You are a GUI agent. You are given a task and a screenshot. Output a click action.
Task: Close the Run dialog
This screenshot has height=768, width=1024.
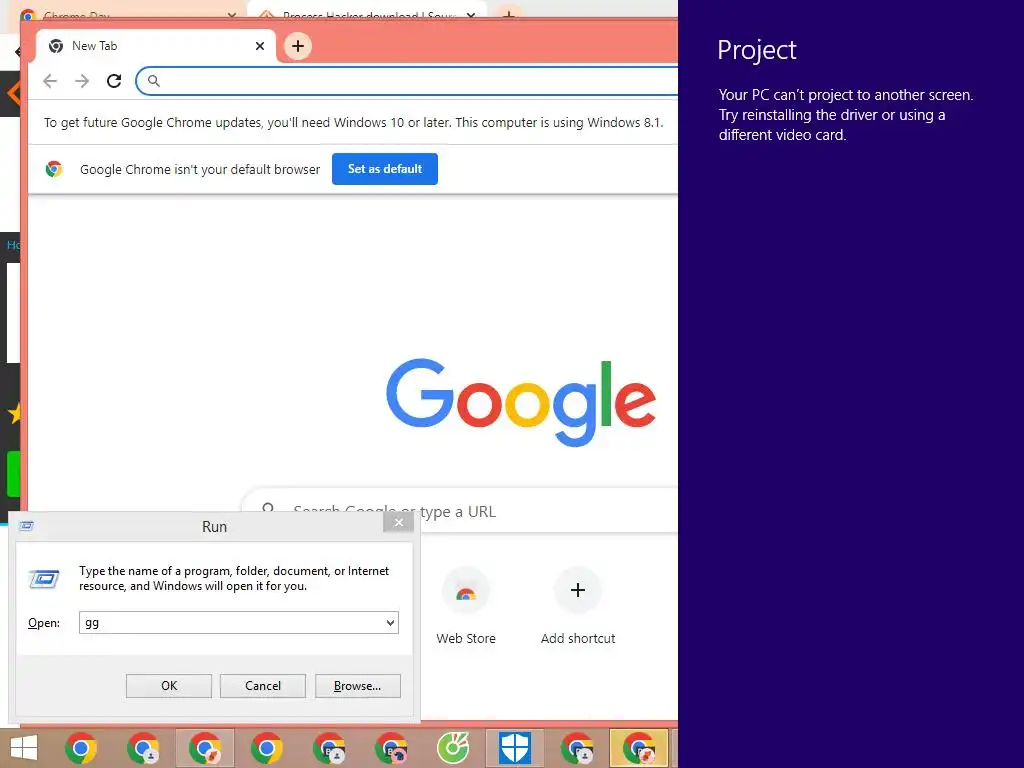tap(398, 522)
